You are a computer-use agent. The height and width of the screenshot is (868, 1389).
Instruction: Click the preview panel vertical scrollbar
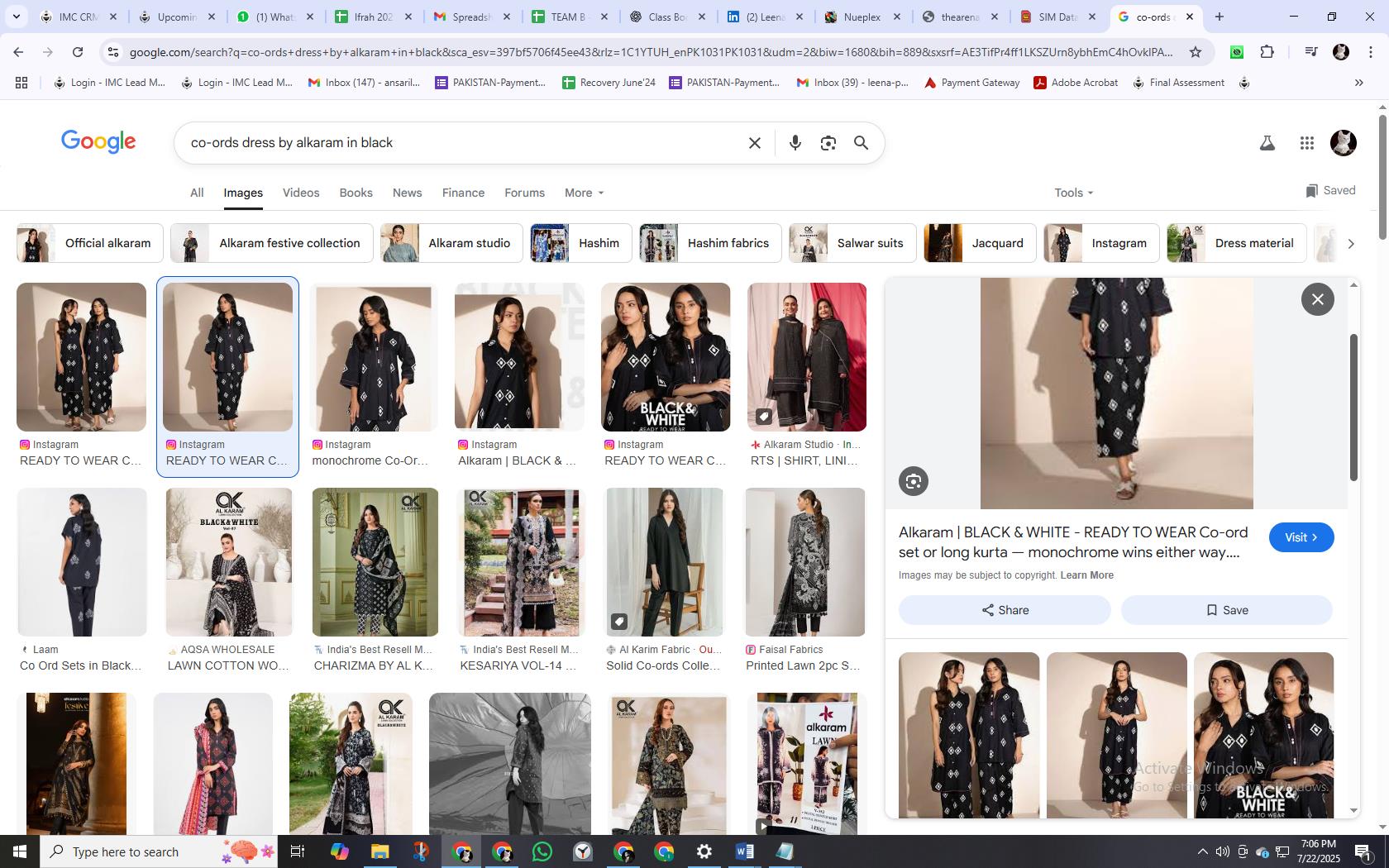click(1353, 407)
